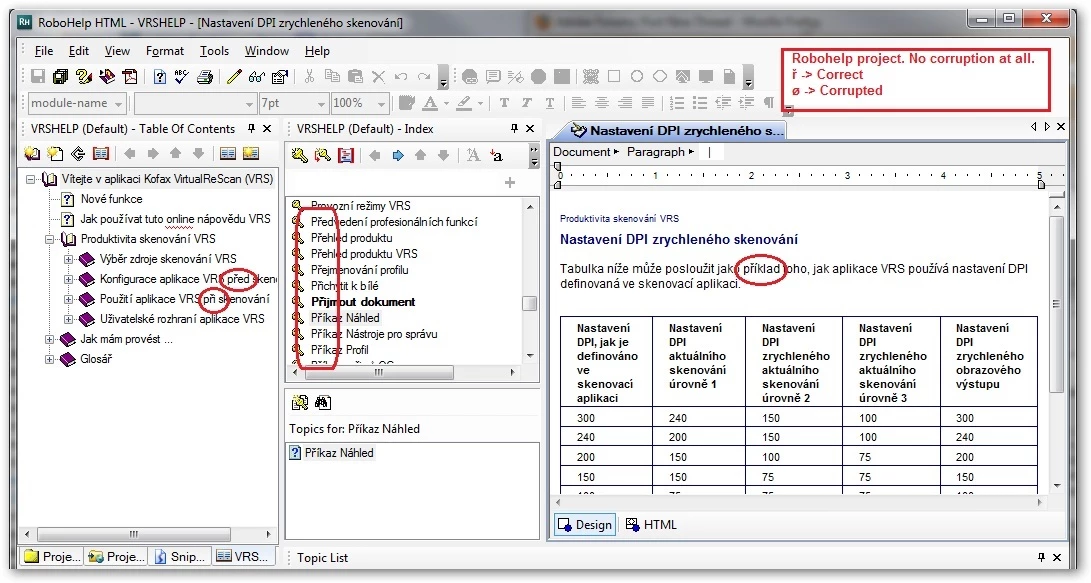Viewport: 1091px width, 583px height.
Task: Click the paragraph marks ¶ icon
Action: pyautogui.click(x=769, y=103)
